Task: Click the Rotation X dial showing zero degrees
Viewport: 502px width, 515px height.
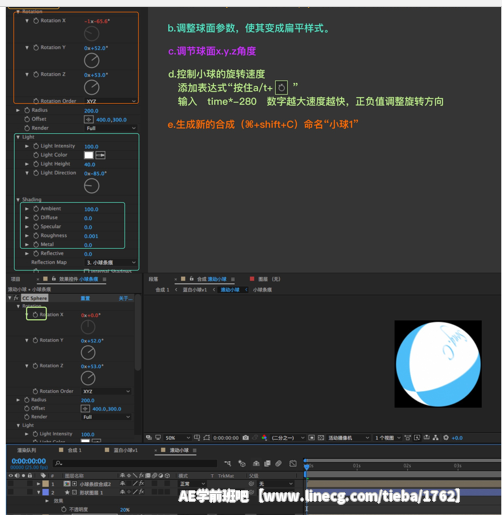Action: pyautogui.click(x=88, y=327)
